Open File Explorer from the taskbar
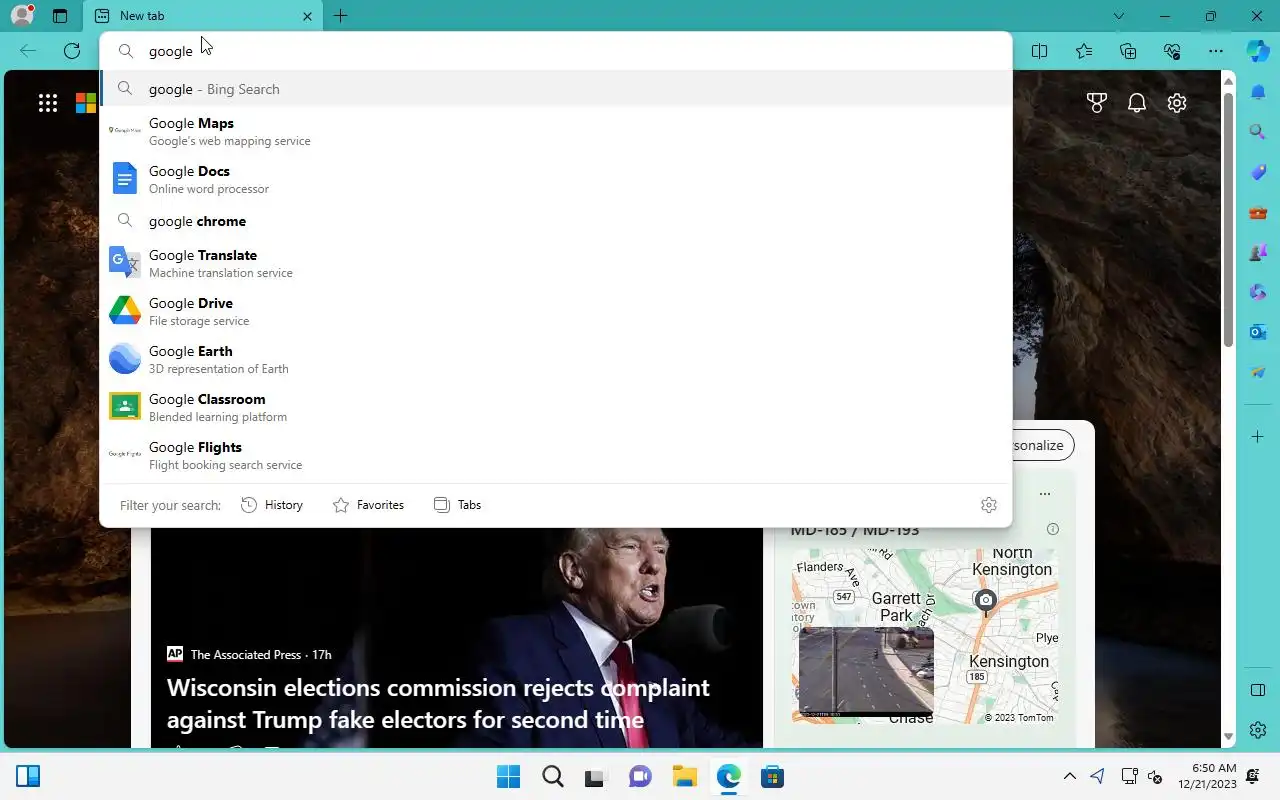The height and width of the screenshot is (800, 1280). (684, 777)
